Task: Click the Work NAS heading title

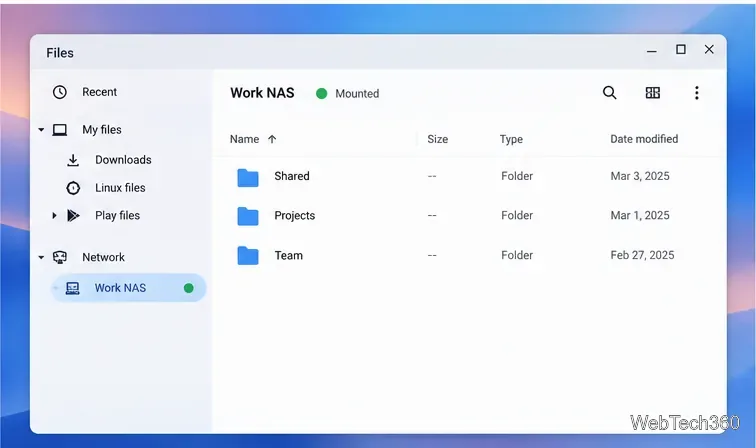Action: point(262,93)
